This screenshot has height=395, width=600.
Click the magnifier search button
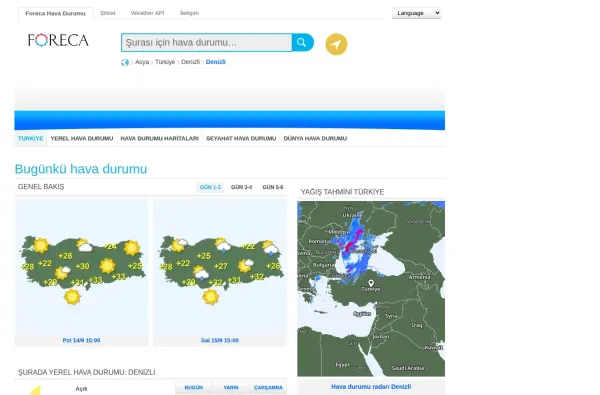coord(302,42)
